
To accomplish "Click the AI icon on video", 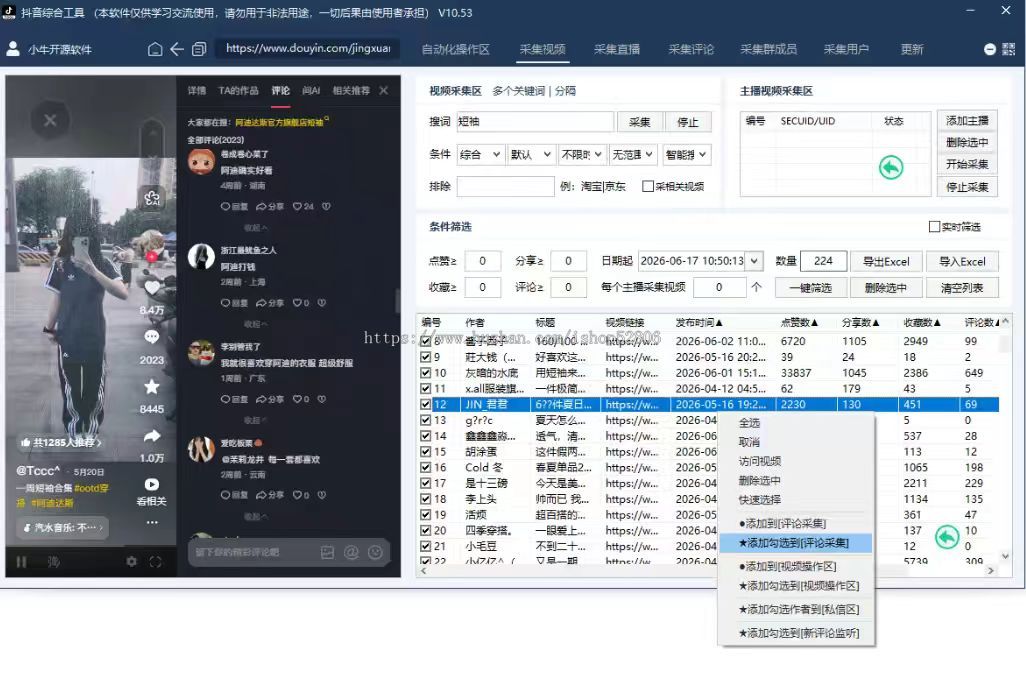I will point(152,198).
